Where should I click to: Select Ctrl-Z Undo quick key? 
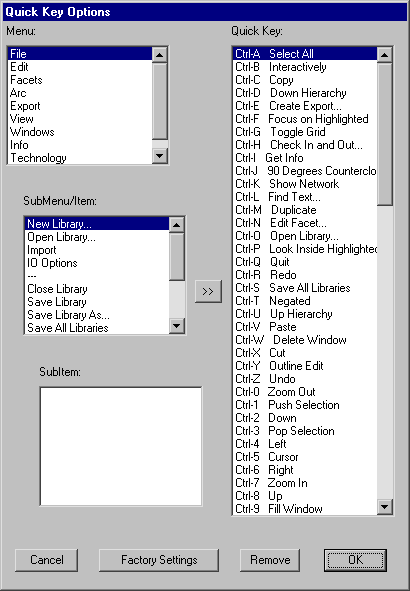(305, 379)
